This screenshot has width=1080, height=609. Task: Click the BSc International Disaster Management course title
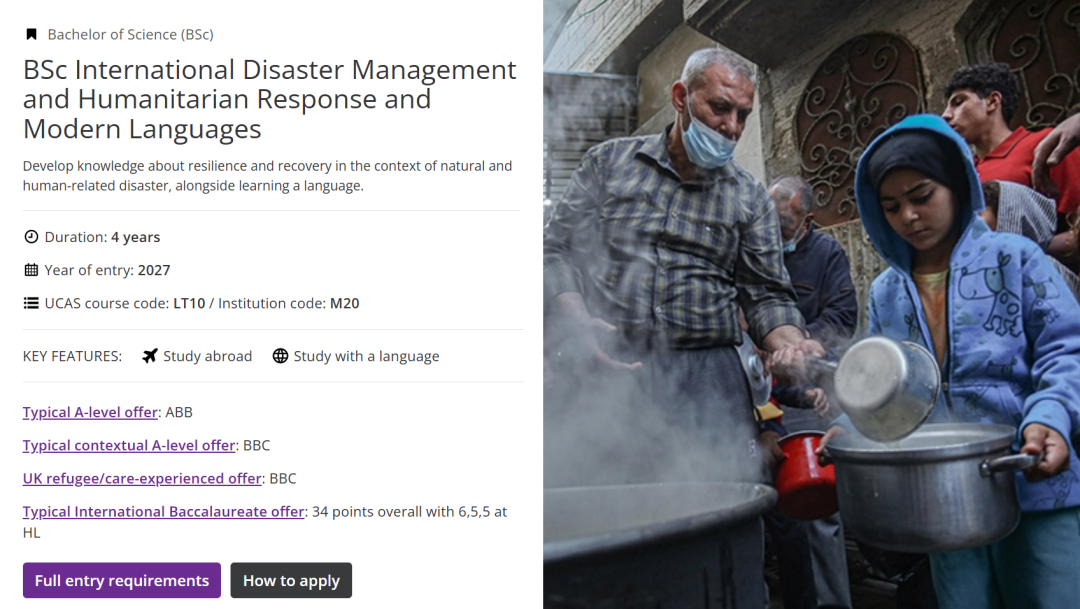click(x=269, y=99)
